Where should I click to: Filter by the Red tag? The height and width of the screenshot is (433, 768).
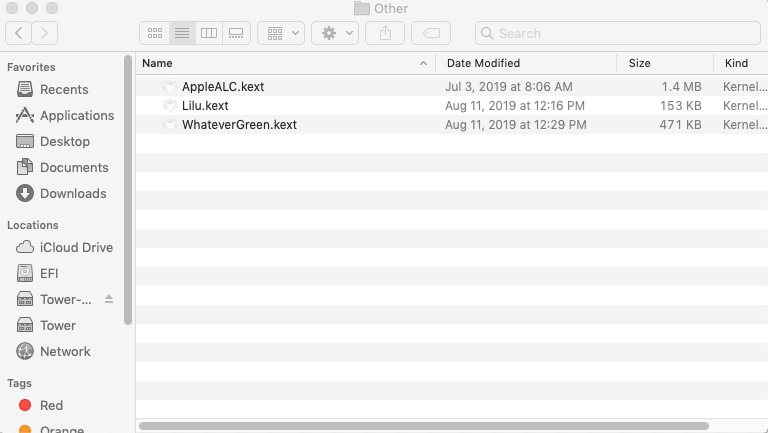41,406
